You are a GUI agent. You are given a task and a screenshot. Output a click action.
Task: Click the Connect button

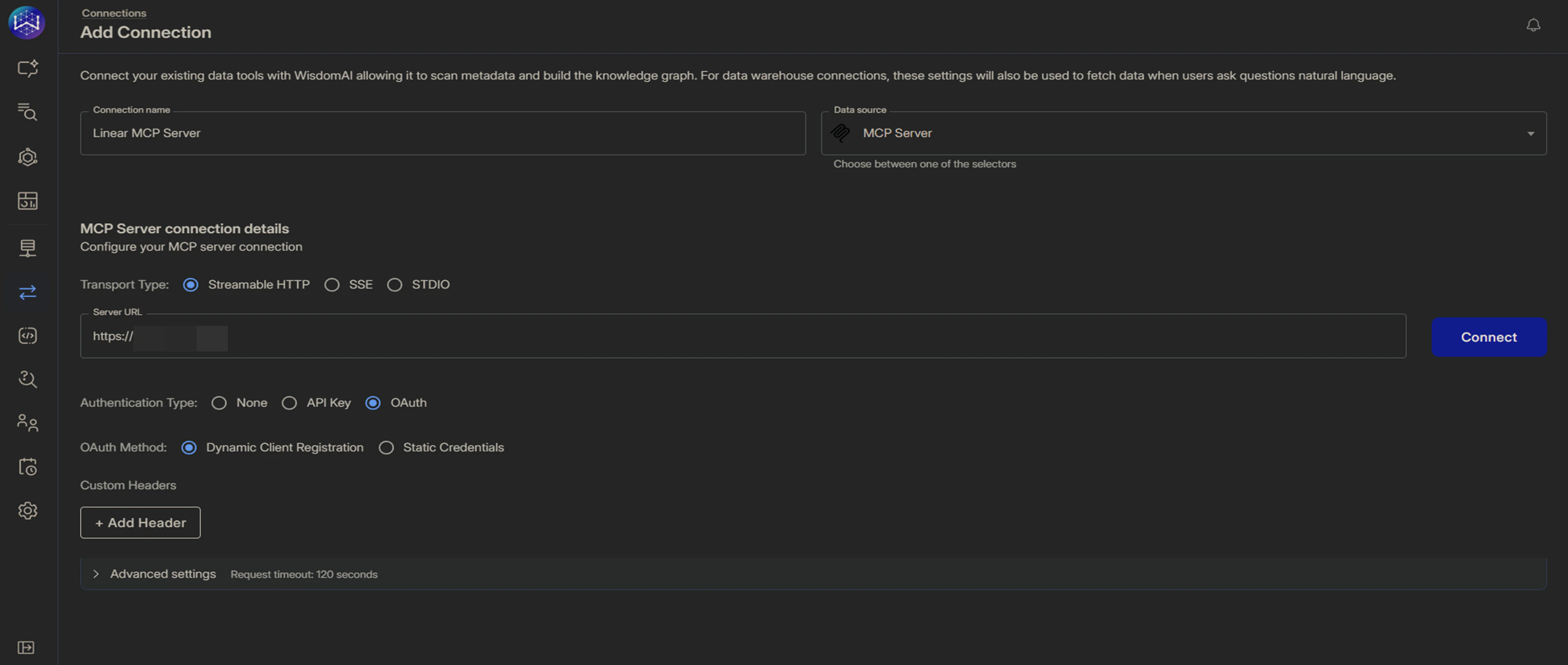(x=1488, y=337)
